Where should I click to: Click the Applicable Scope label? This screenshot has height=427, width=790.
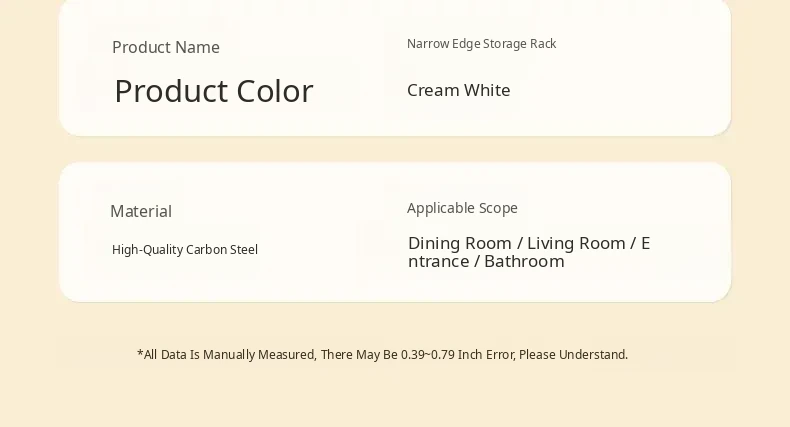pyautogui.click(x=462, y=208)
